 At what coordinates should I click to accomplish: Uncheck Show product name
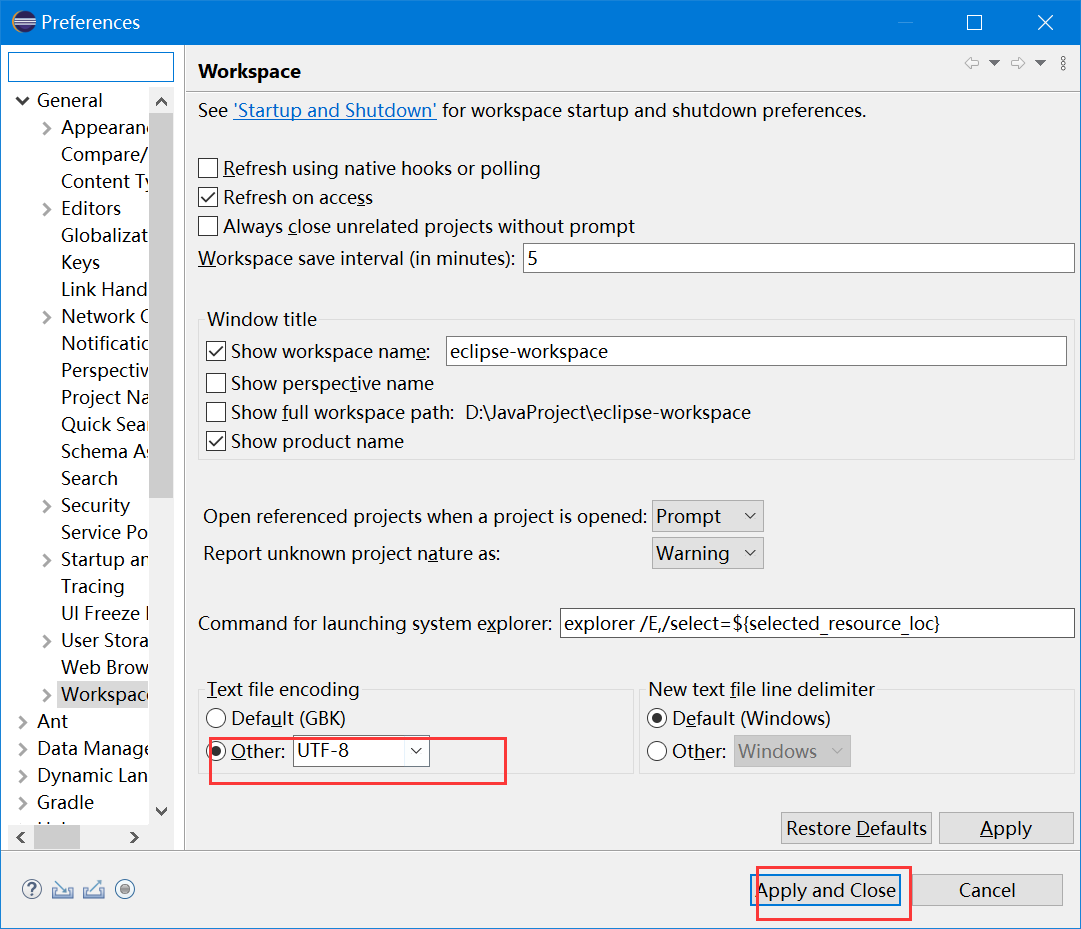216,441
